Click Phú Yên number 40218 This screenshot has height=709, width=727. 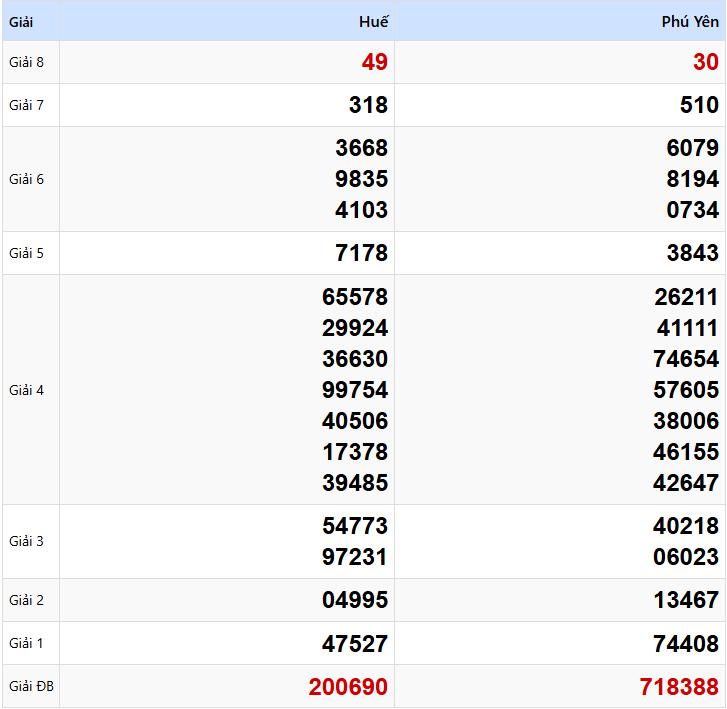click(x=686, y=526)
